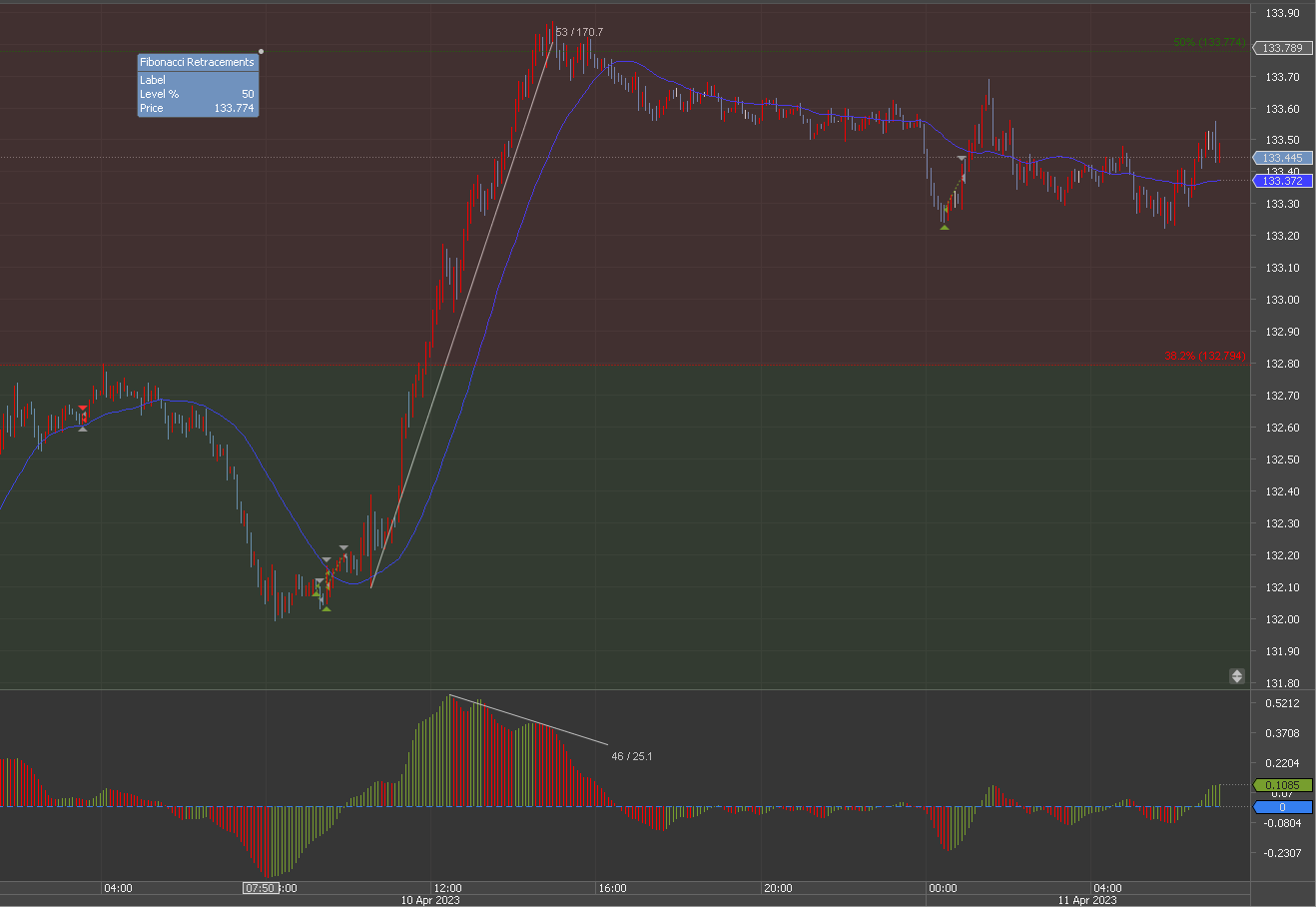Click the 133.445 current price tag

(x=1282, y=158)
